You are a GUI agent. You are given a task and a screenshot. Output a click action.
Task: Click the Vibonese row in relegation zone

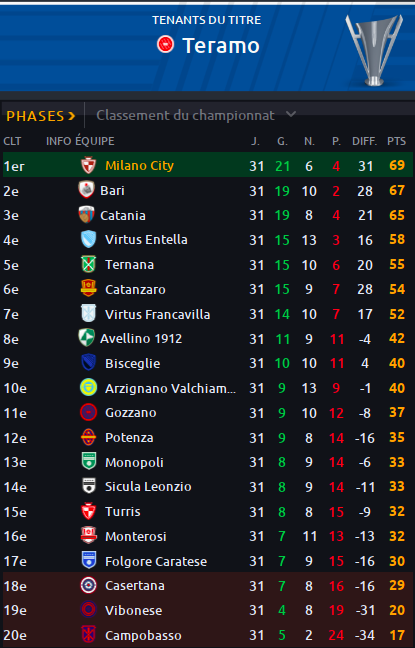click(208, 610)
